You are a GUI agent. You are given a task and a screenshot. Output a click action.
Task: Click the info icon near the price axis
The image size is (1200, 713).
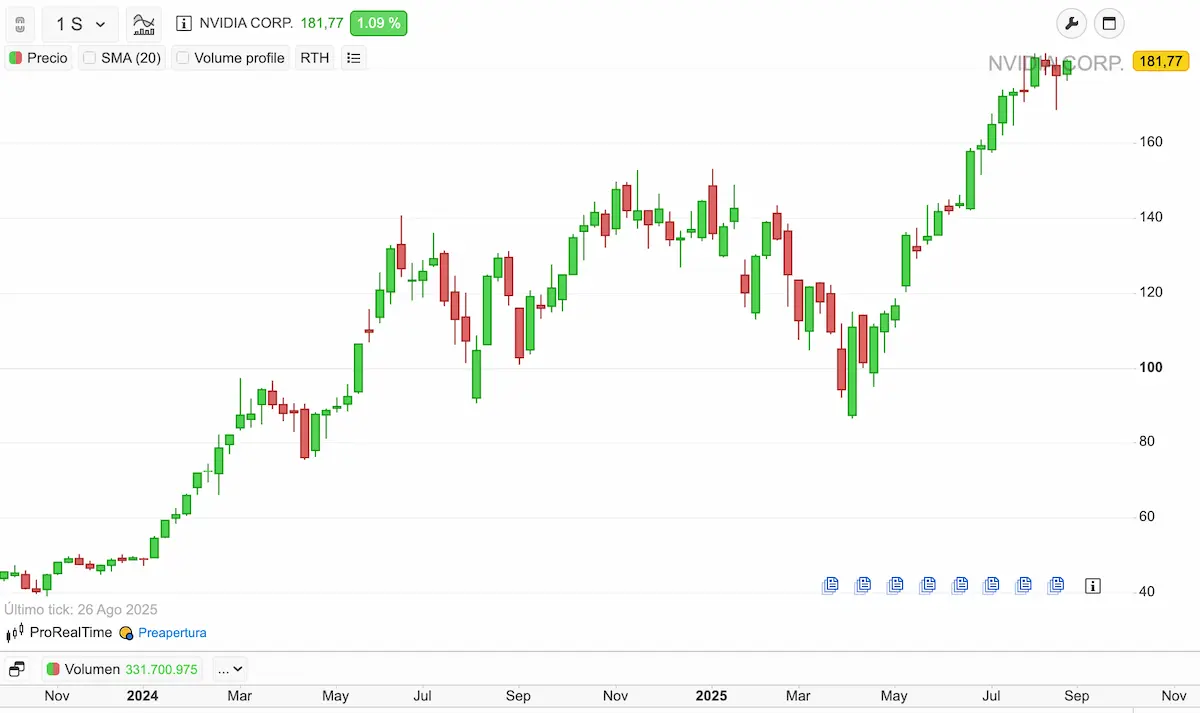[x=1092, y=585]
